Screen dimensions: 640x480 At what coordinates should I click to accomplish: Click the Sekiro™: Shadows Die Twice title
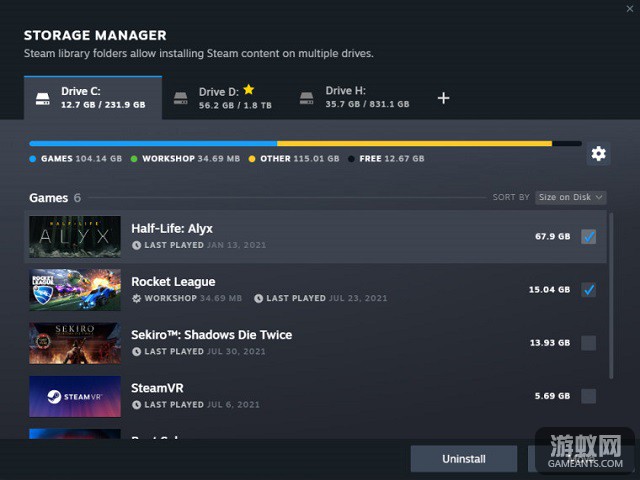pos(211,335)
